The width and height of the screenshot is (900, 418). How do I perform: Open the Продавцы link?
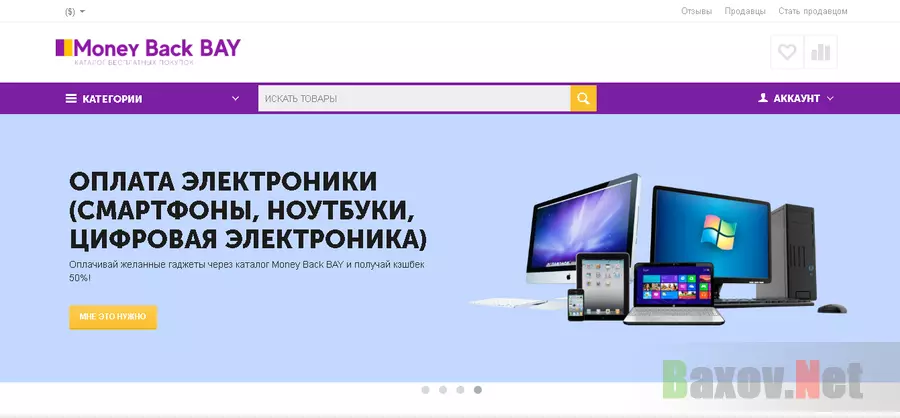(x=745, y=11)
